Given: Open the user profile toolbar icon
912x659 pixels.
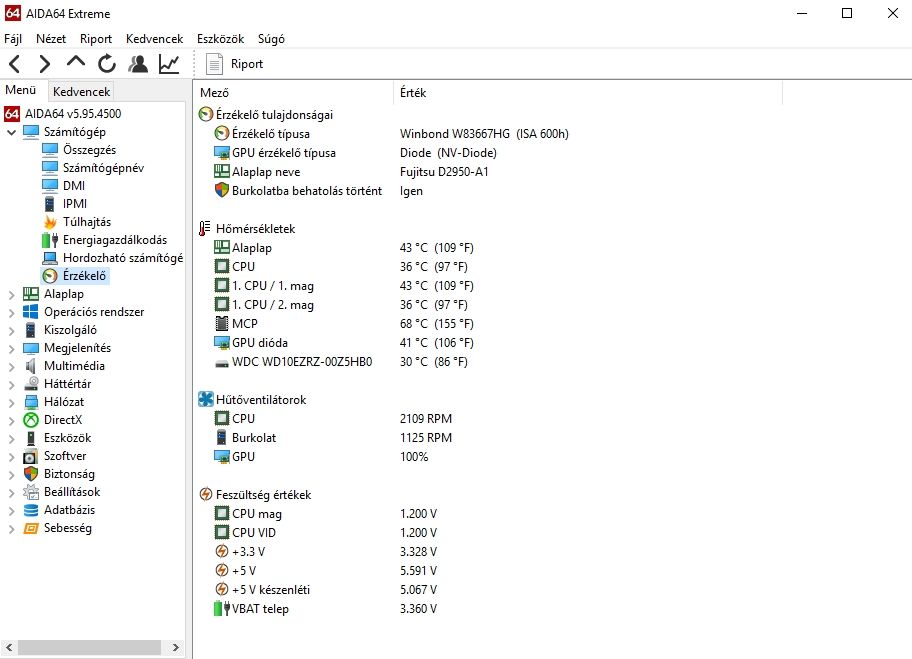Looking at the screenshot, I should (x=138, y=63).
